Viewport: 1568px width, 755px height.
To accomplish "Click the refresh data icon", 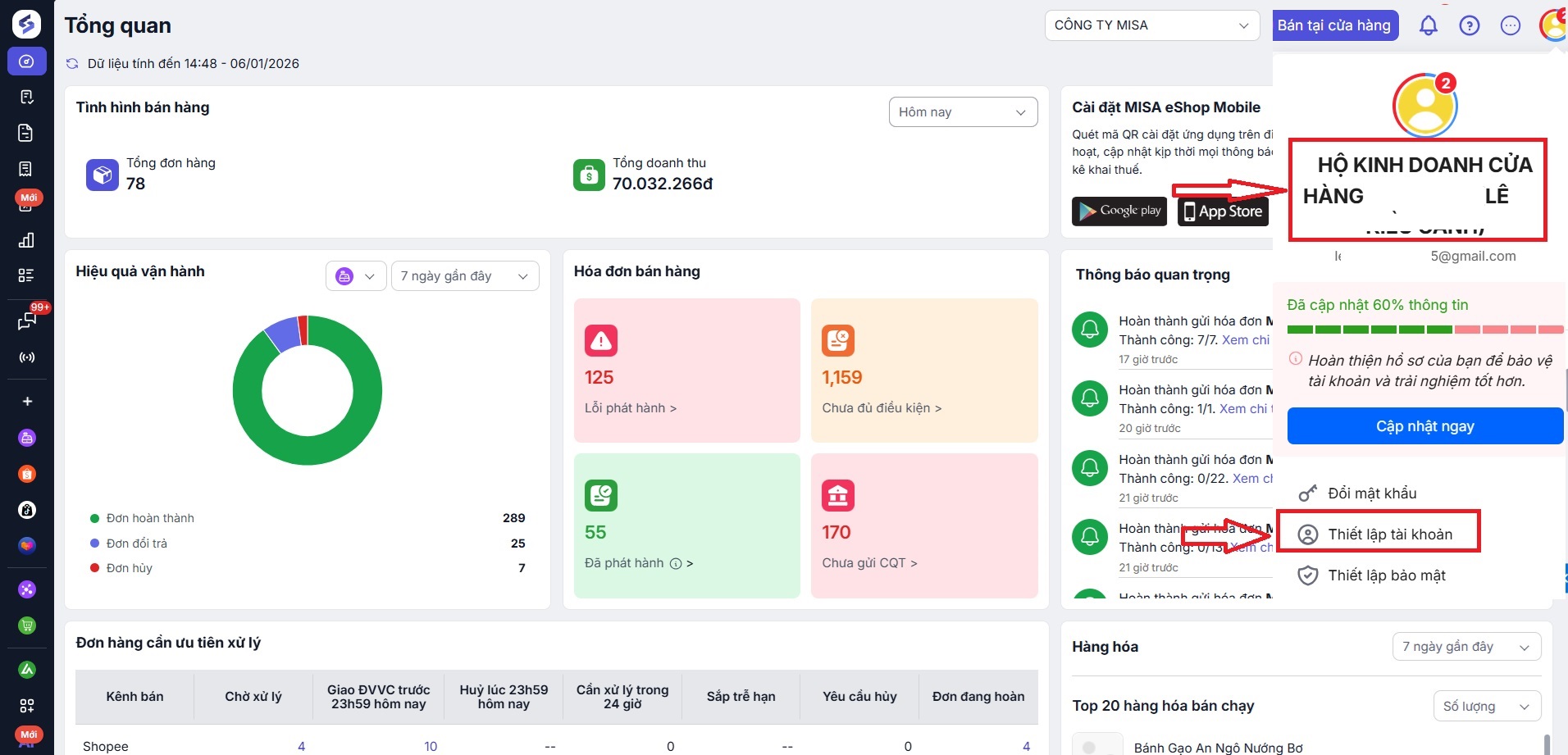I will click(x=72, y=64).
